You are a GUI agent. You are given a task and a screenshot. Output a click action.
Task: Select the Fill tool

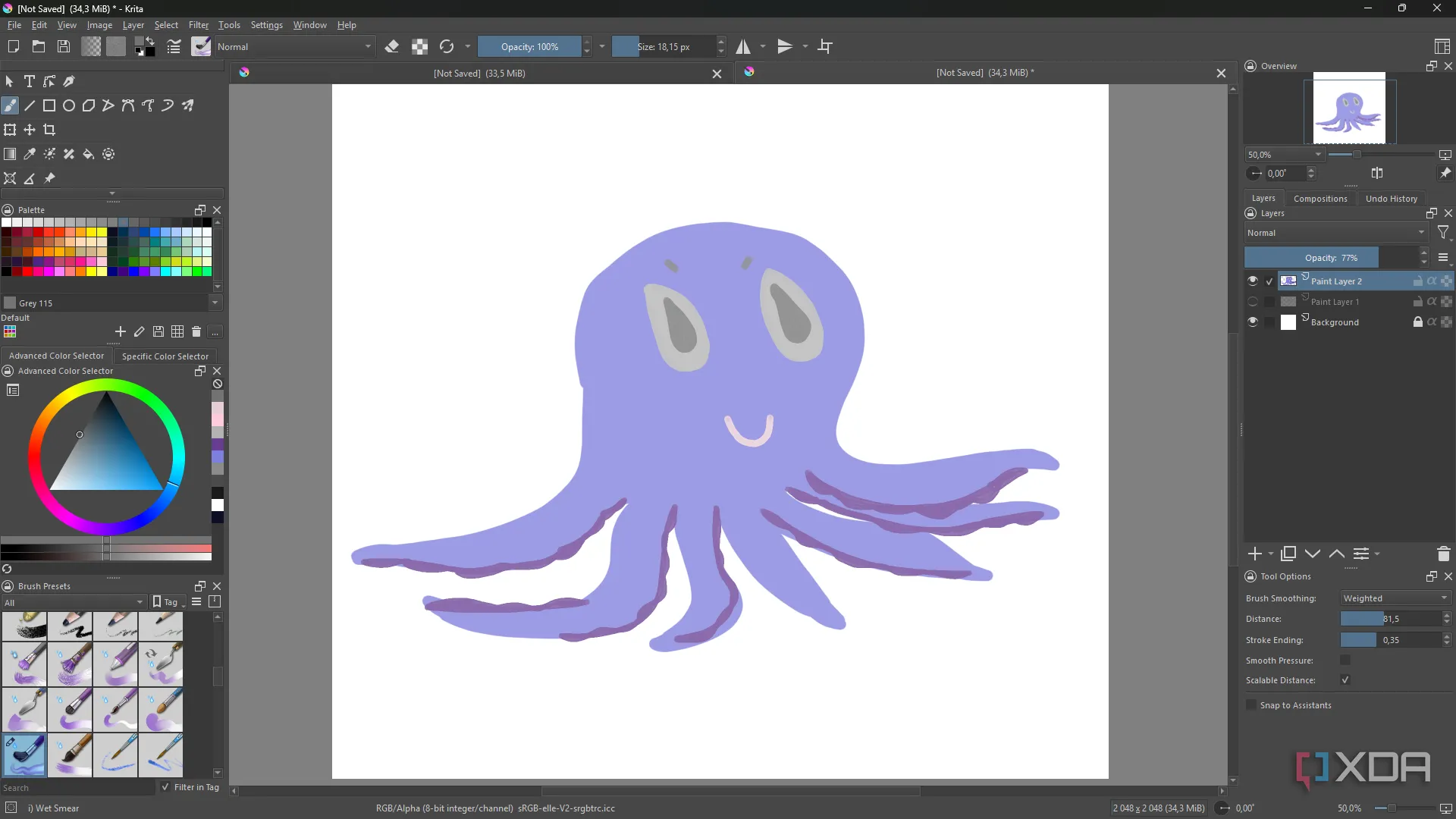click(88, 154)
